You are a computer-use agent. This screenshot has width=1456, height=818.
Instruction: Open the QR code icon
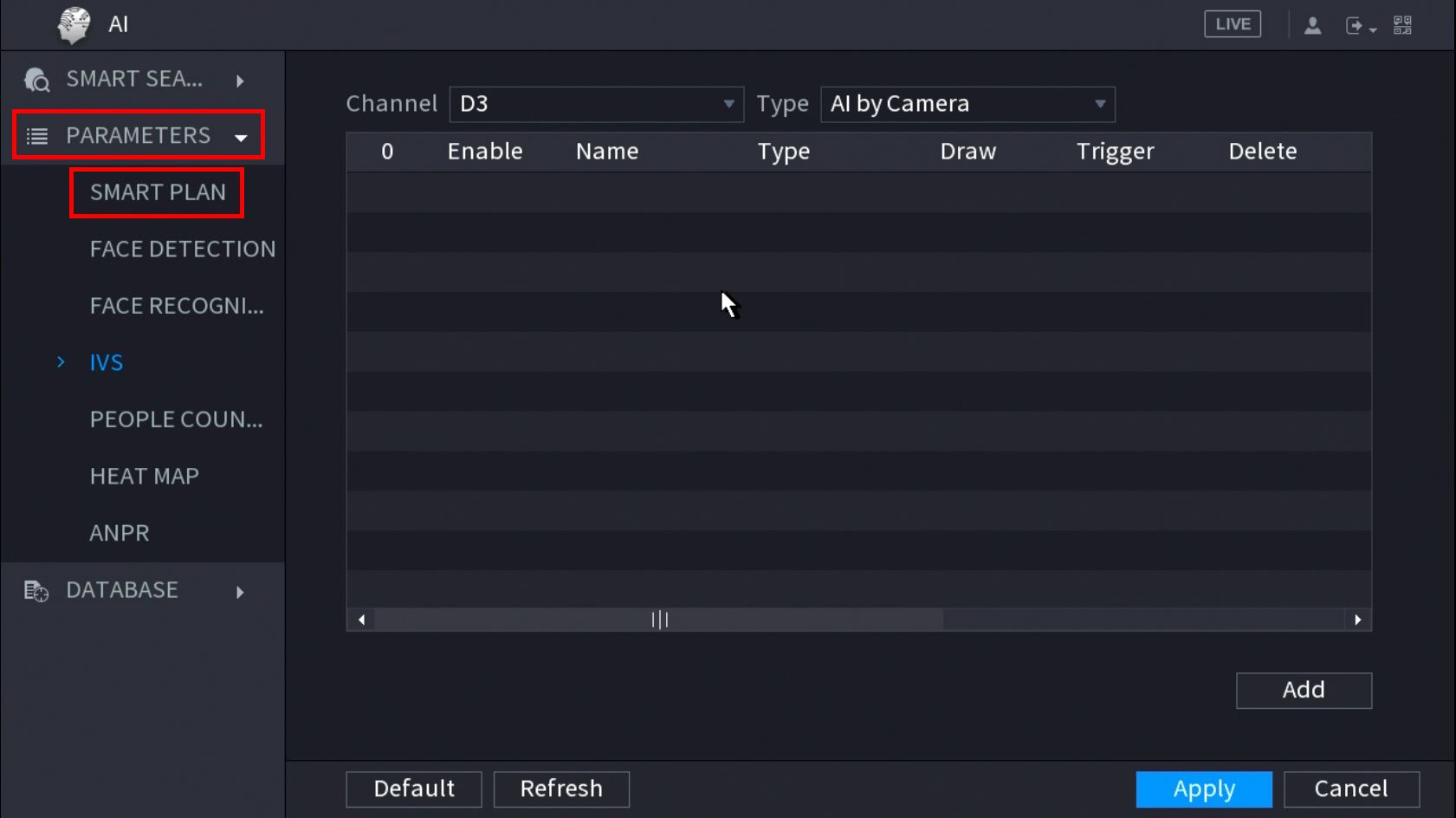click(1402, 25)
